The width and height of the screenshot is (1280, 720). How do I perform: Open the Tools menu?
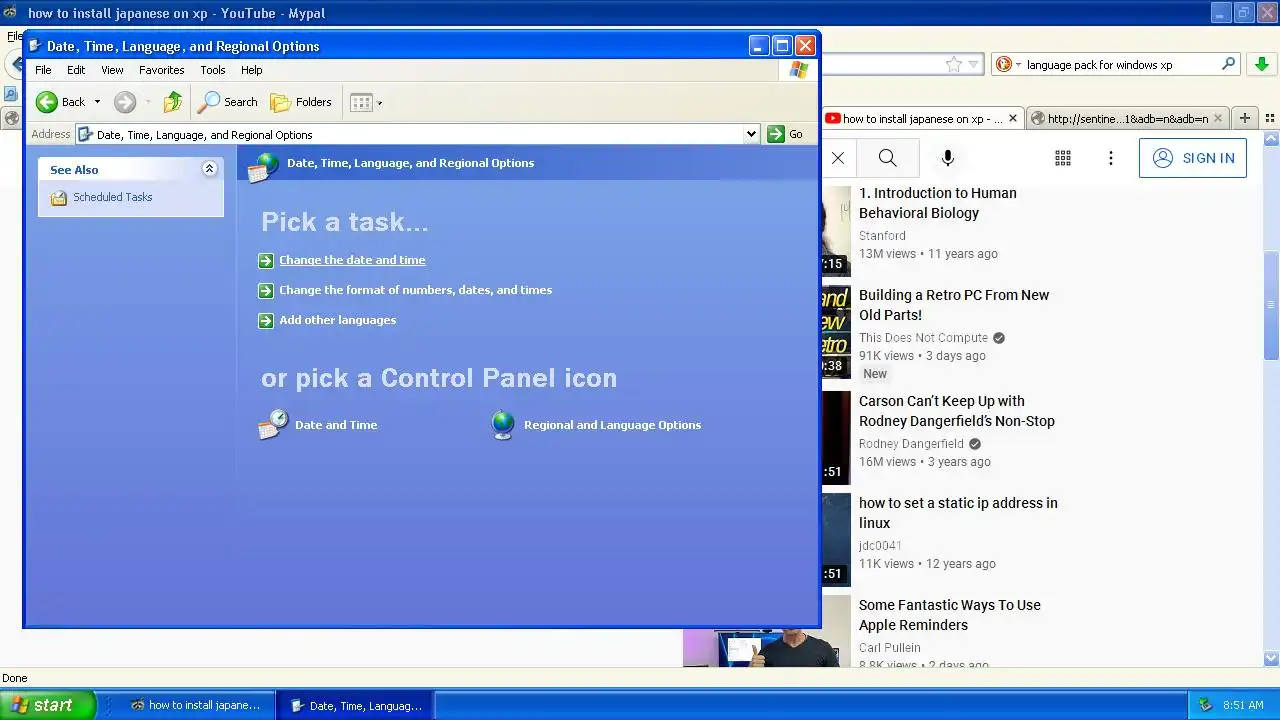213,70
